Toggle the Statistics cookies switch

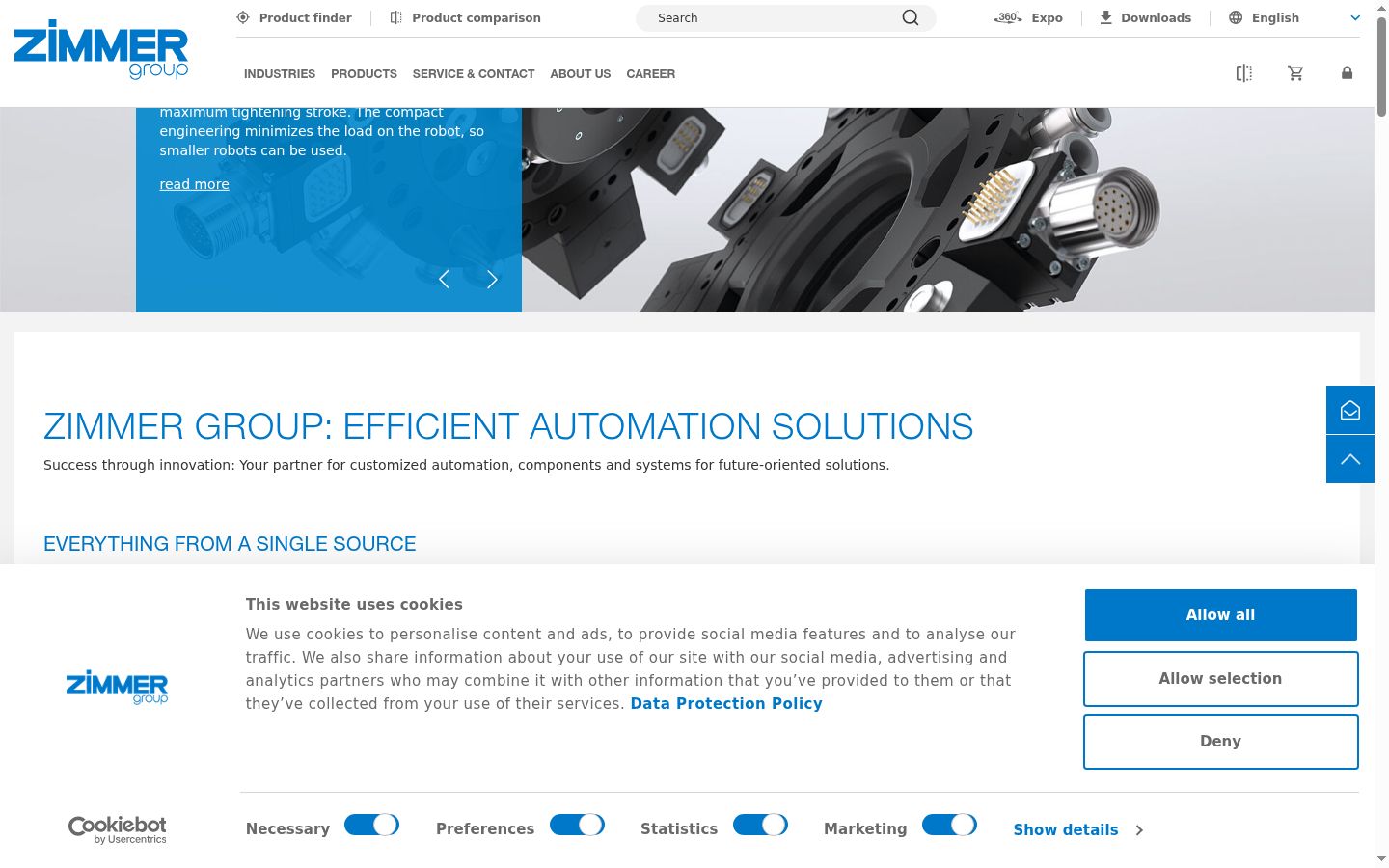761,826
